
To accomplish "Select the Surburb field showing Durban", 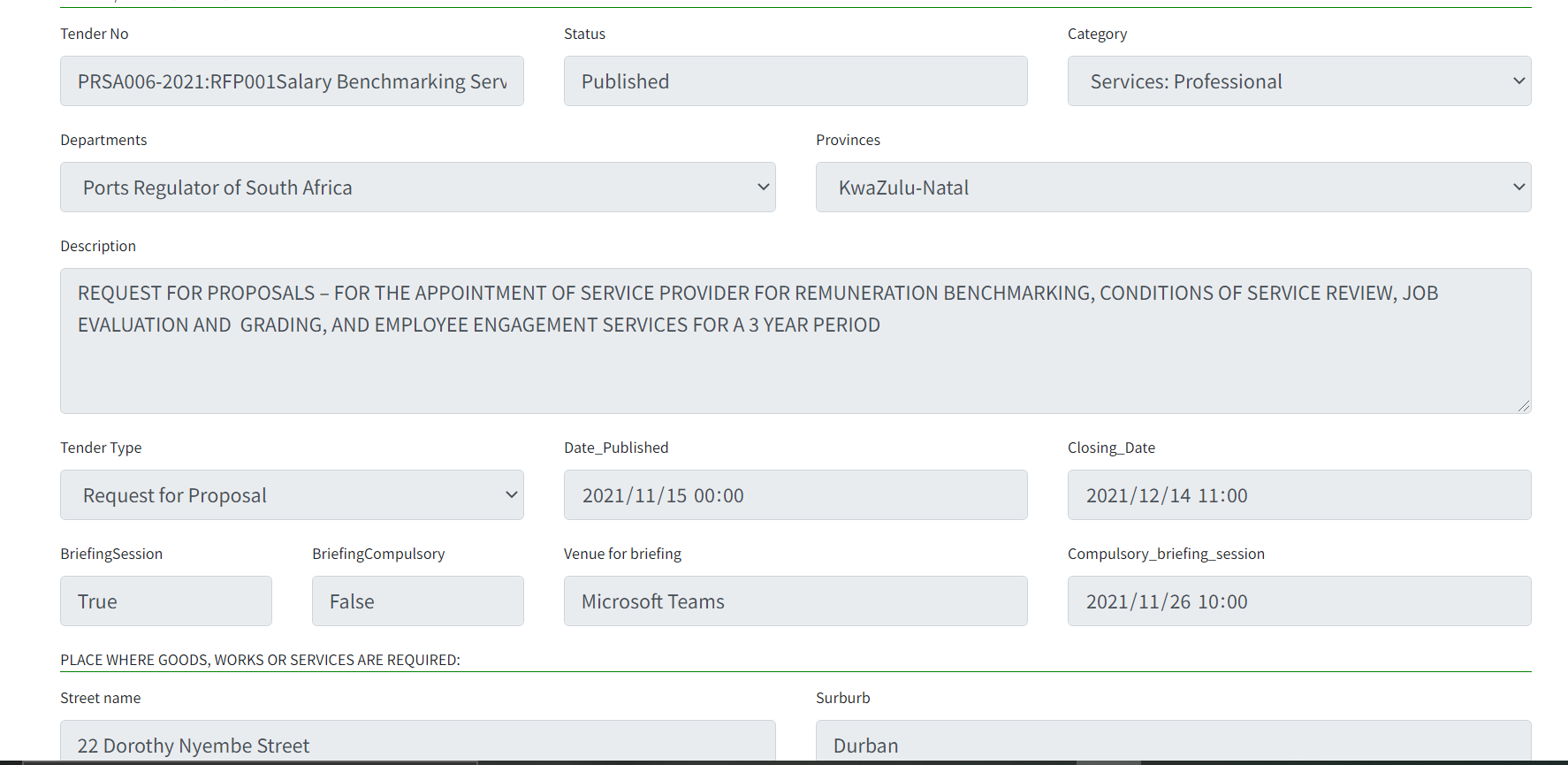I will 1172,743.
